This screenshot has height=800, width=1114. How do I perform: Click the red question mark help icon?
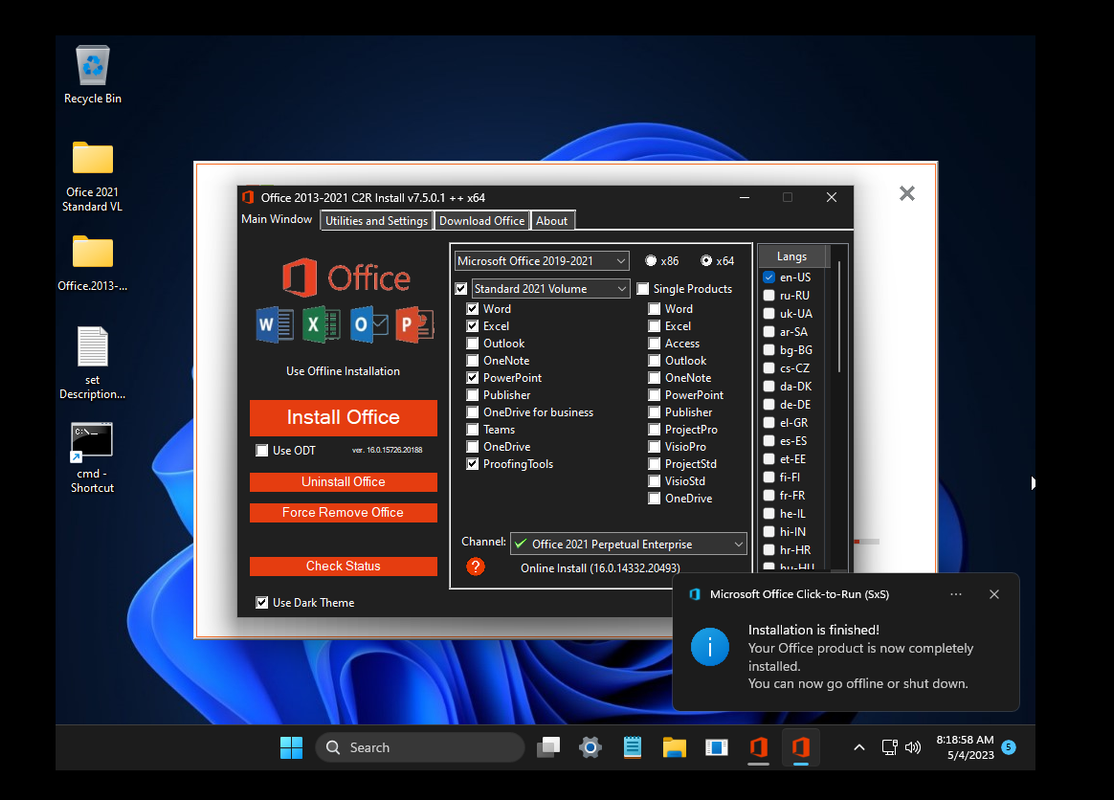pyautogui.click(x=475, y=566)
